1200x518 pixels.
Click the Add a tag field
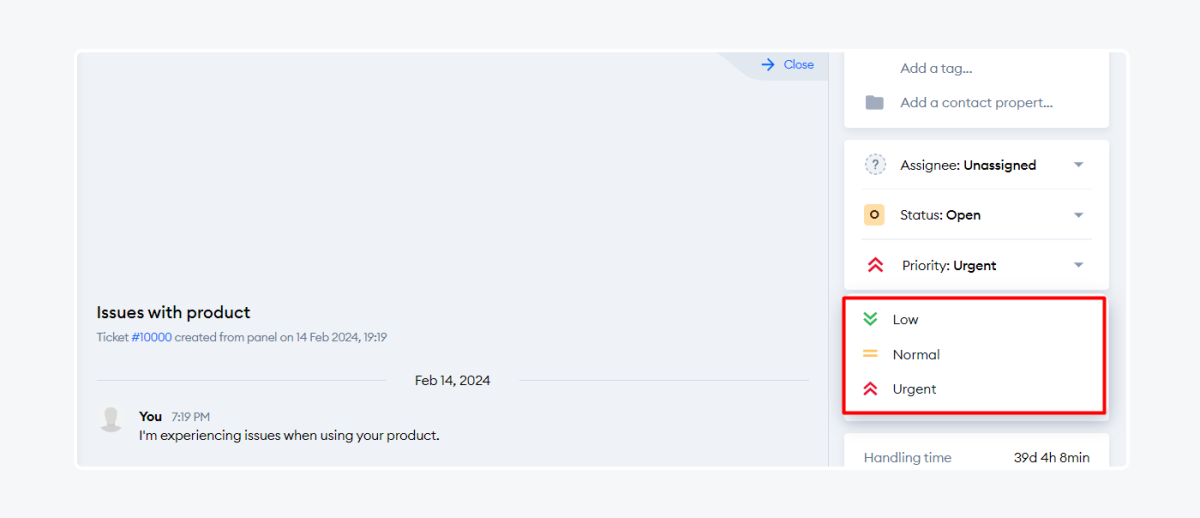[936, 68]
